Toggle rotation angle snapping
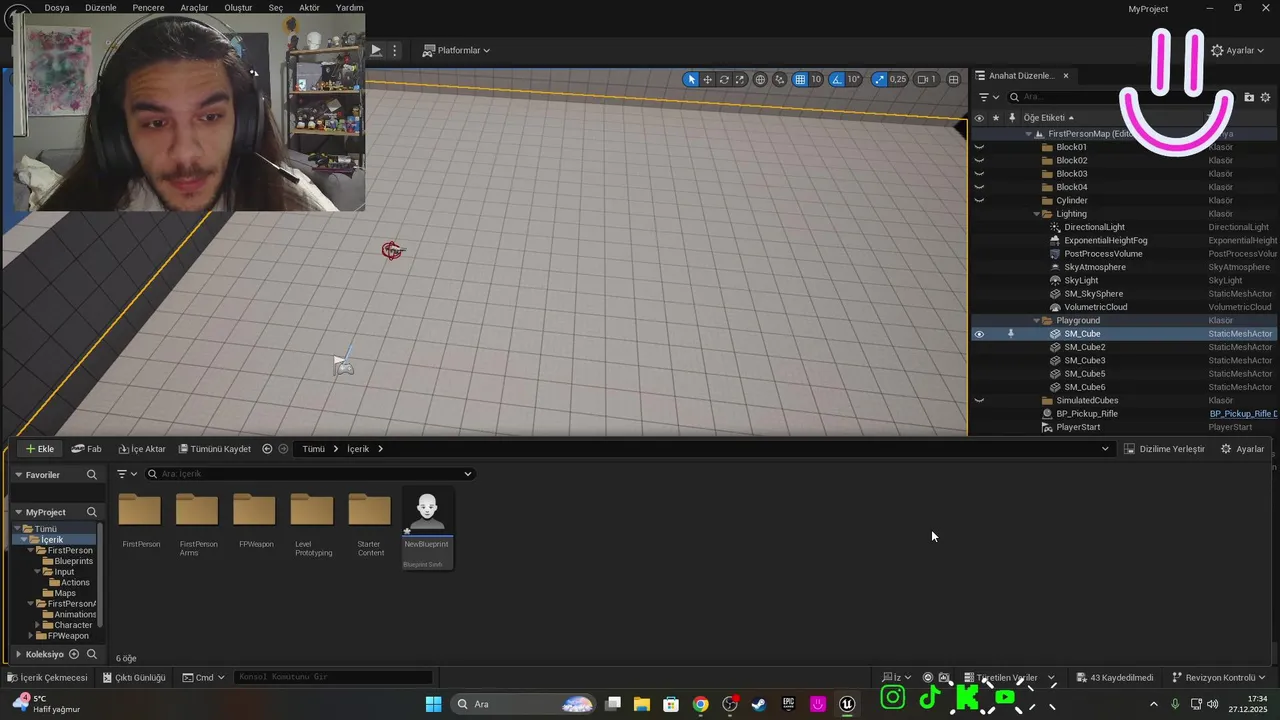This screenshot has width=1280, height=720. coord(838,79)
